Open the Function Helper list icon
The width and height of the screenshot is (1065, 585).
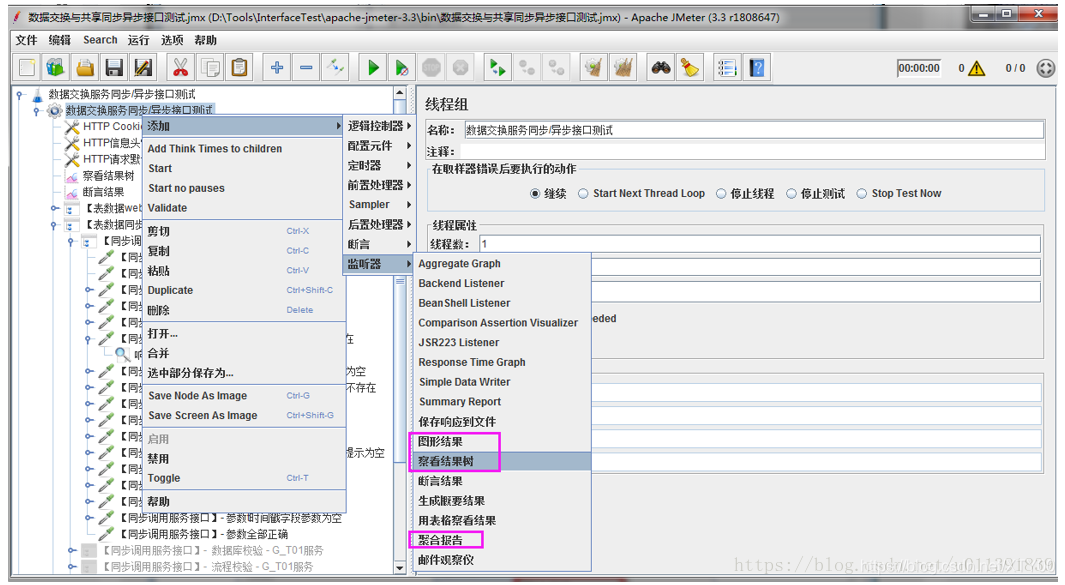coord(727,67)
